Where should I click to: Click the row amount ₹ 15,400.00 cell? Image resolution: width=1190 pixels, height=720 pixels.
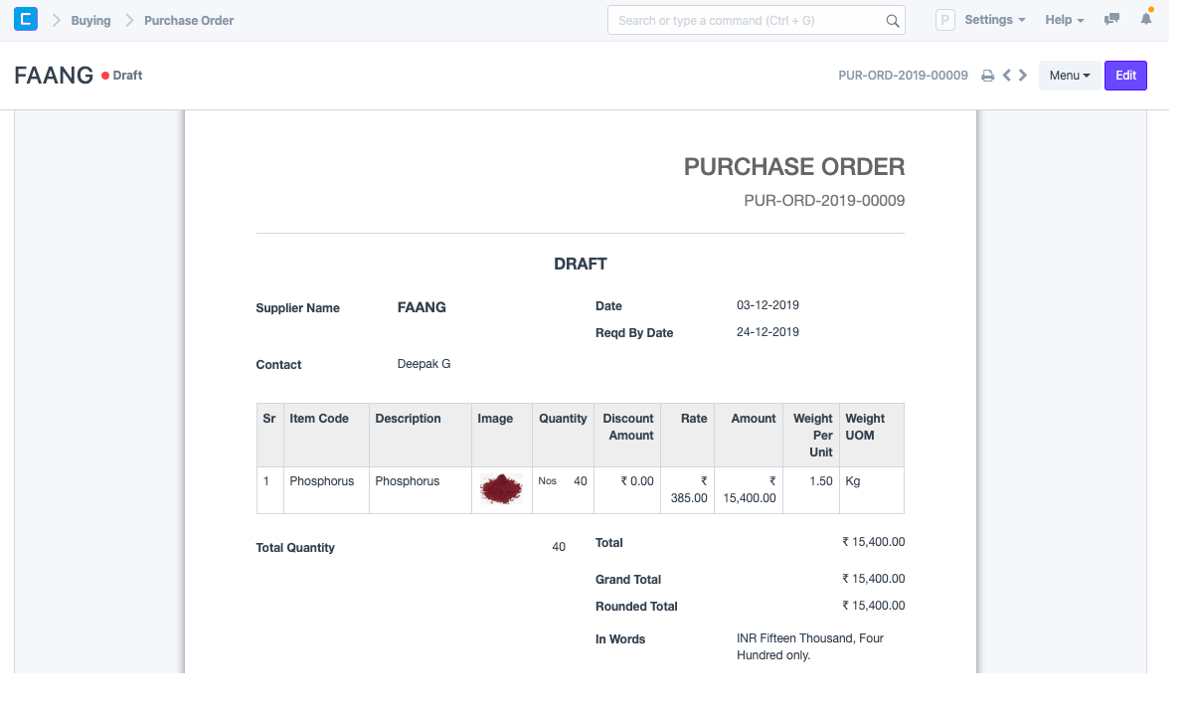pos(750,489)
